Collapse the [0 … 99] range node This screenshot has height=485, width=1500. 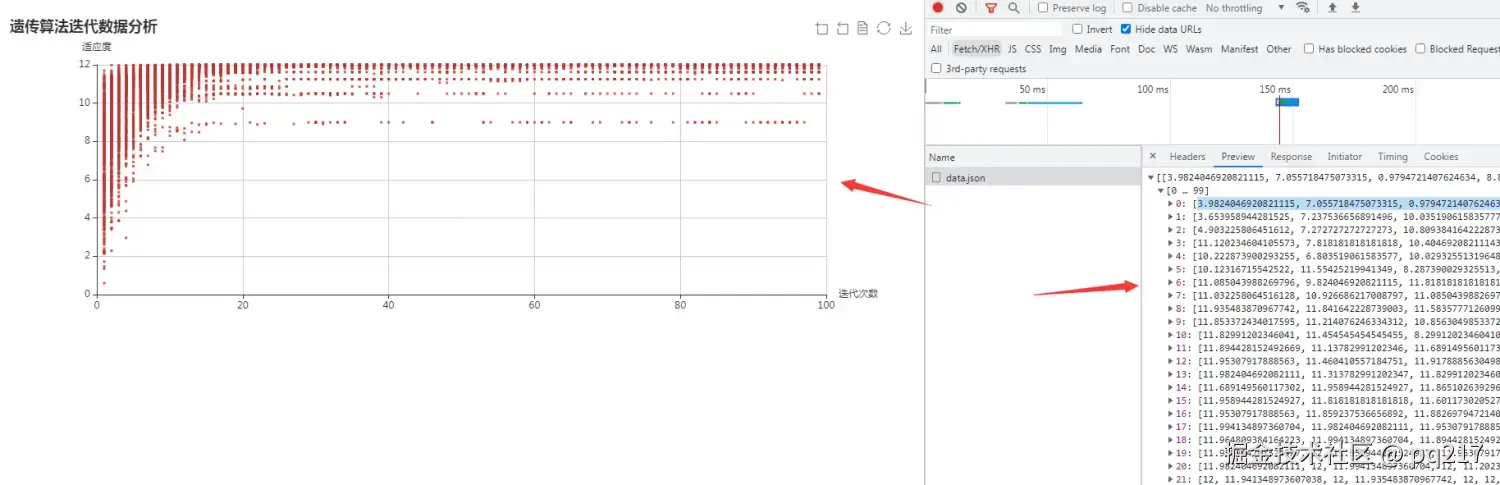point(1161,190)
